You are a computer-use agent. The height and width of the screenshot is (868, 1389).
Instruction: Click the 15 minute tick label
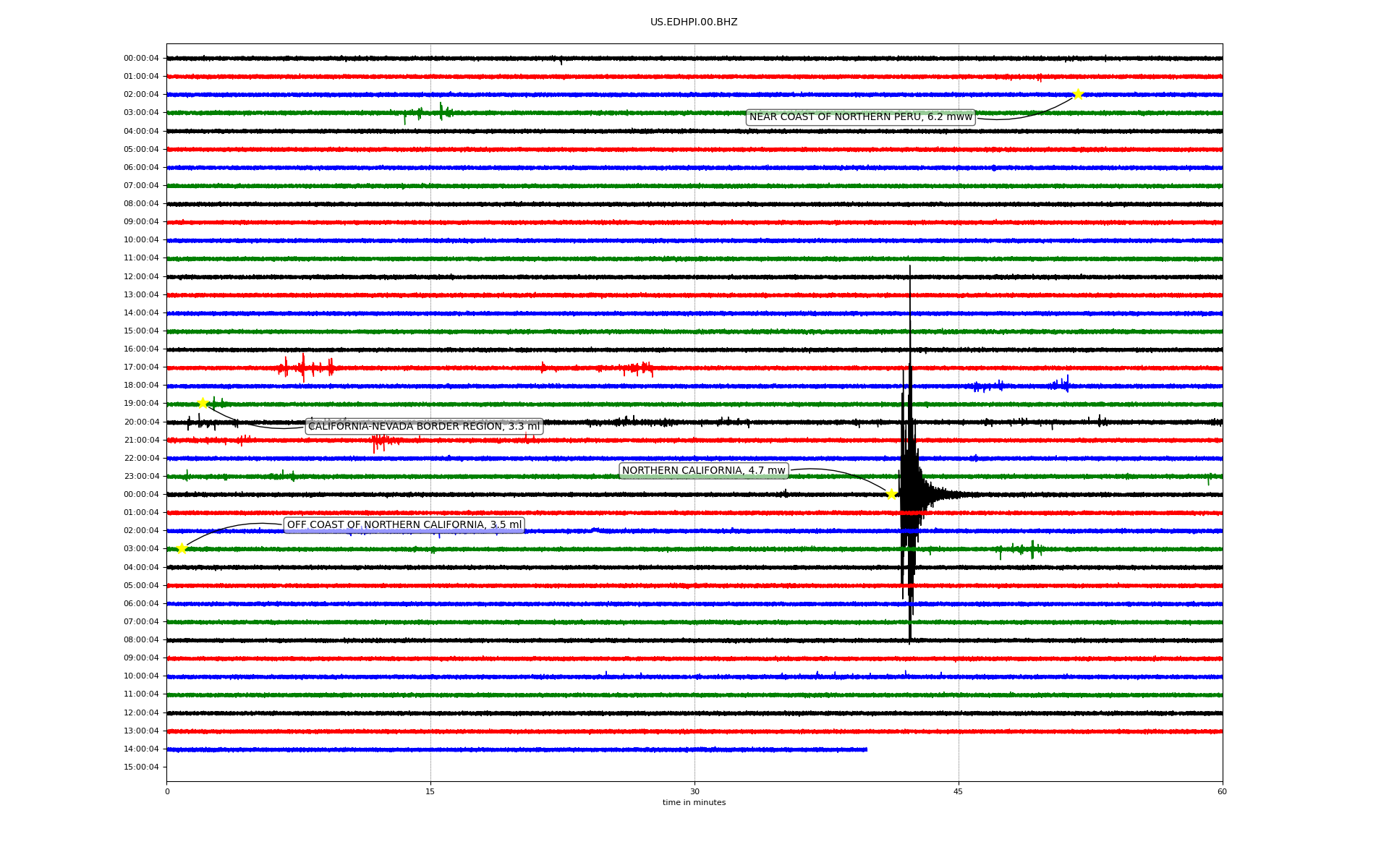pos(430,792)
